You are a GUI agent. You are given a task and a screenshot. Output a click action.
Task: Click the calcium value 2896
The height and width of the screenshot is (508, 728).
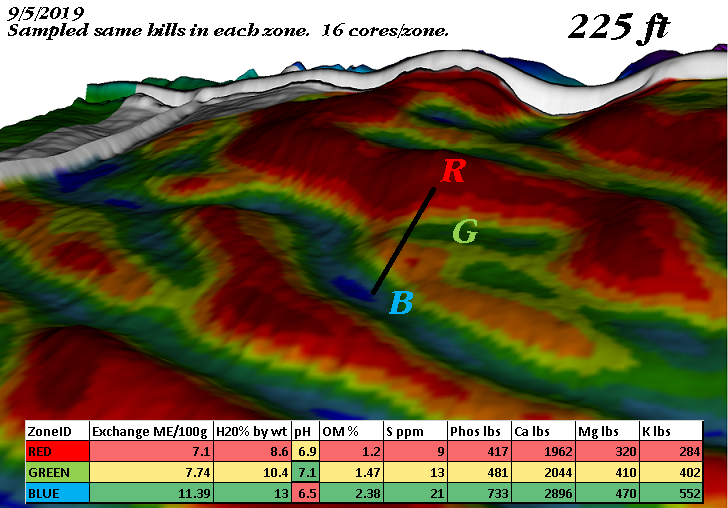[543, 493]
